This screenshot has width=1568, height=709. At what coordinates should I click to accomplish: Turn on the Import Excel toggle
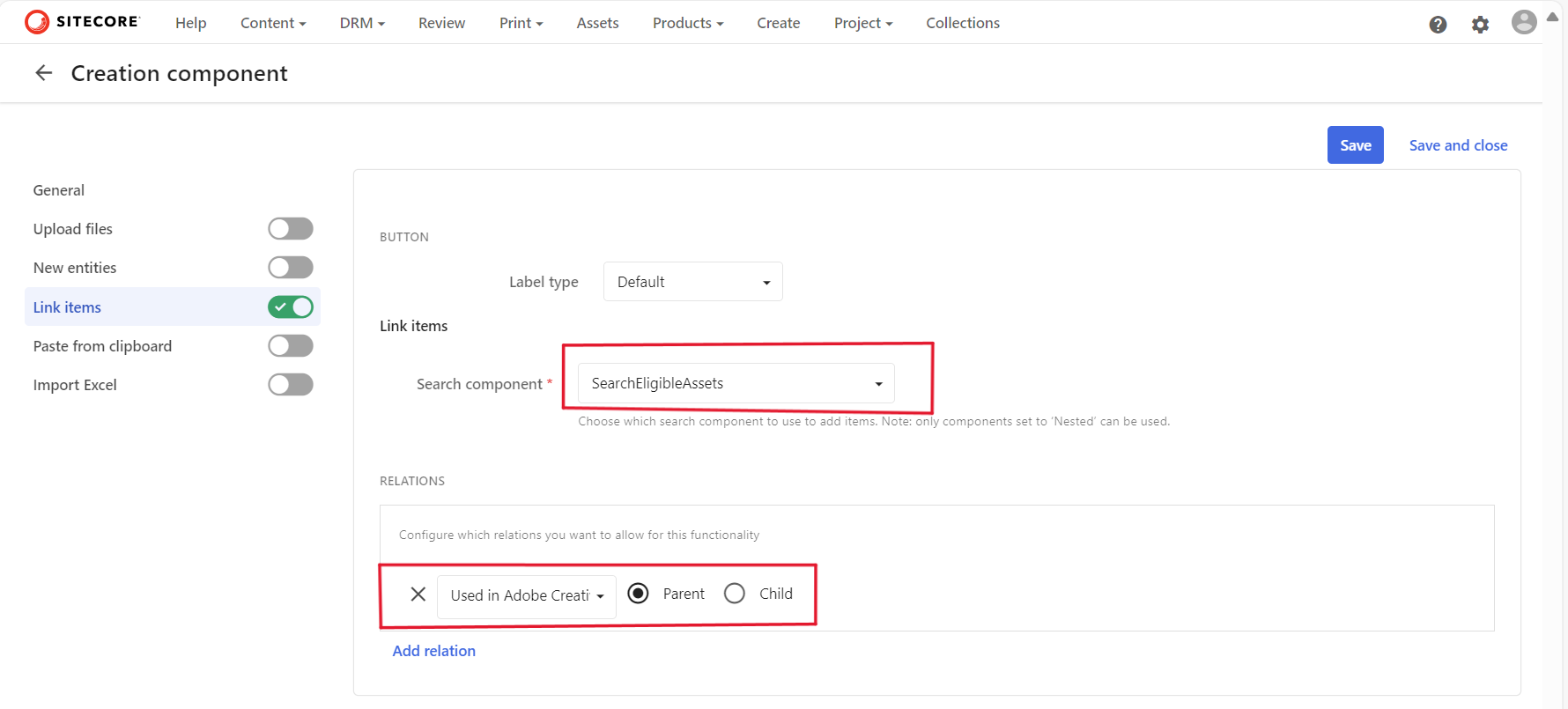click(290, 385)
